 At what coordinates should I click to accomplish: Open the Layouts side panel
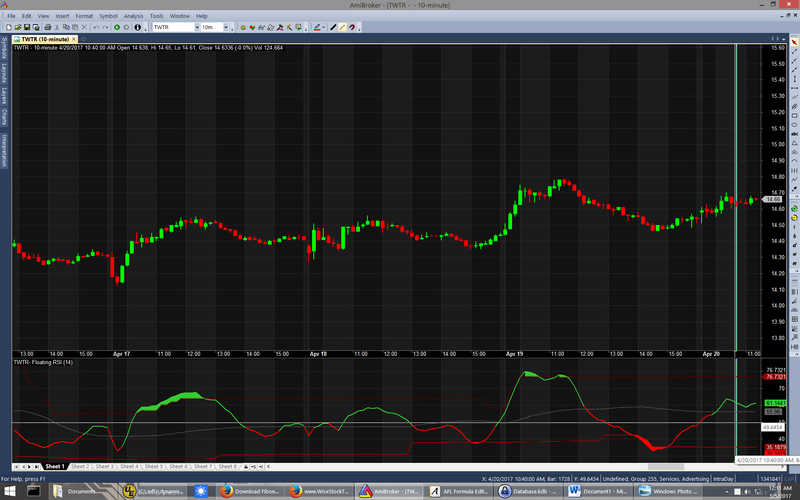(x=4, y=73)
